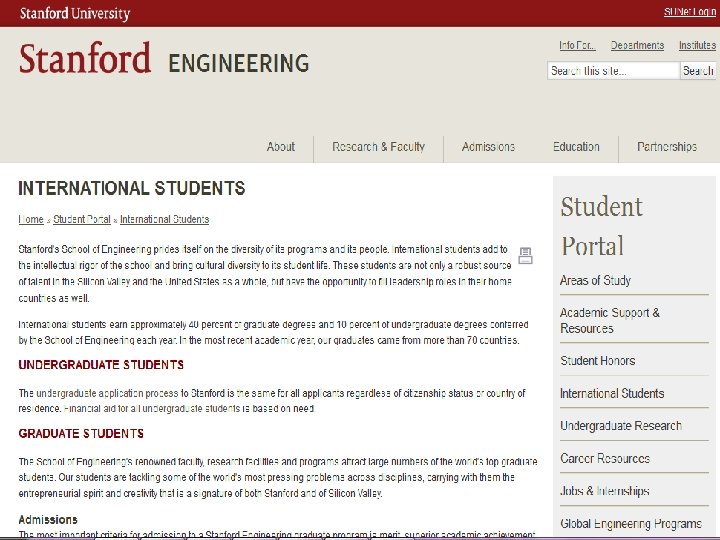Open Undergraduate Research sidebar link
The height and width of the screenshot is (540, 720).
(x=621, y=426)
